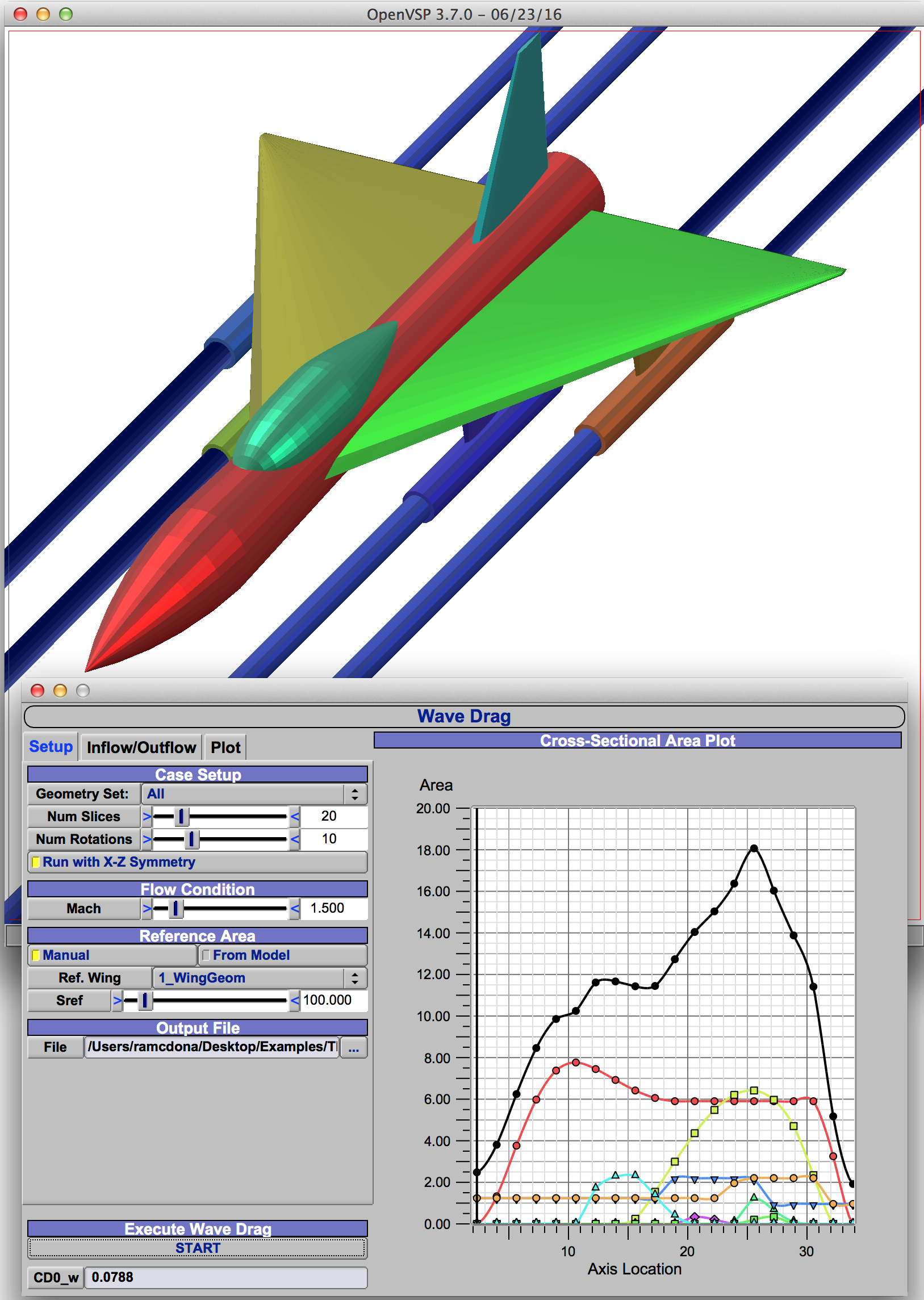Toggle Run with X-Z Symmetry

point(198,862)
